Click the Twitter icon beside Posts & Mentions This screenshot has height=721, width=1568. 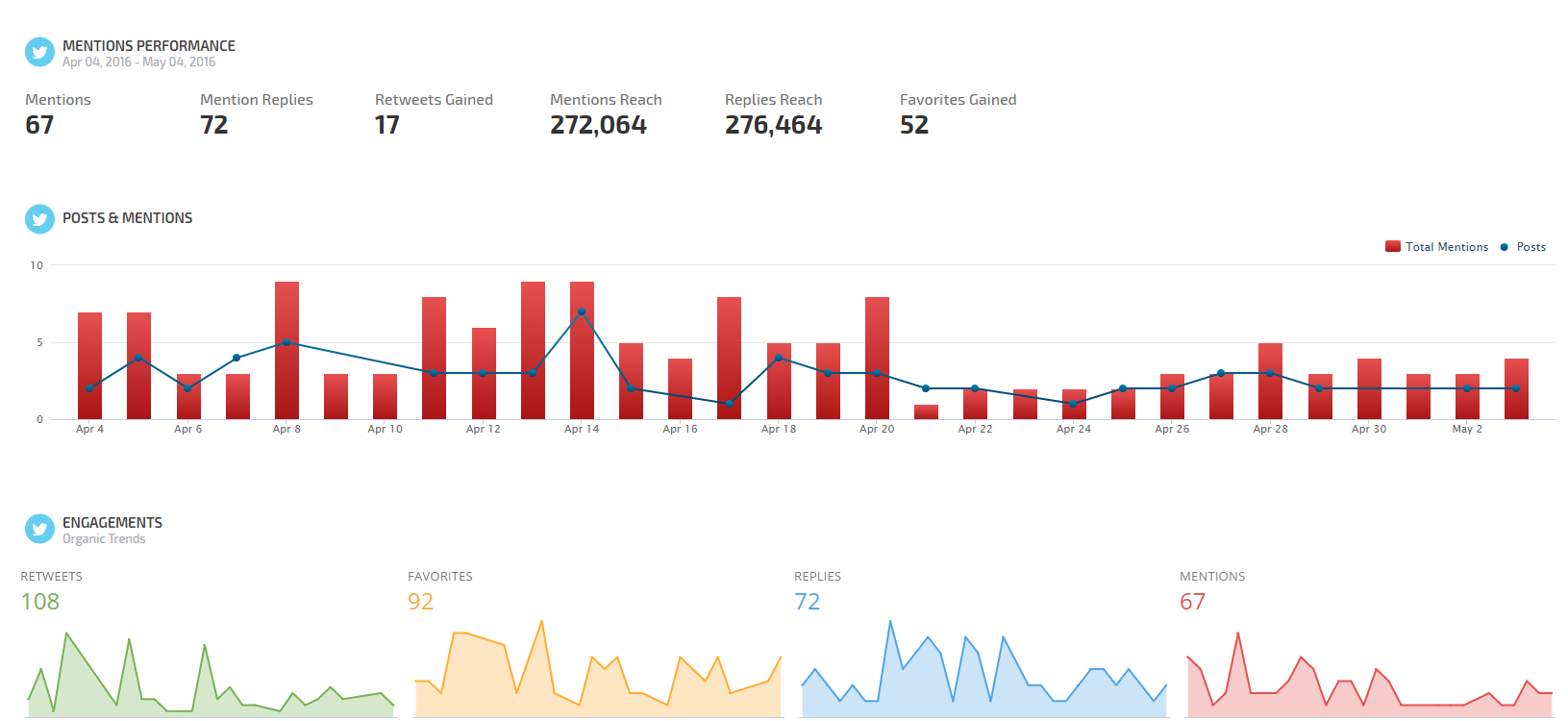tap(39, 219)
